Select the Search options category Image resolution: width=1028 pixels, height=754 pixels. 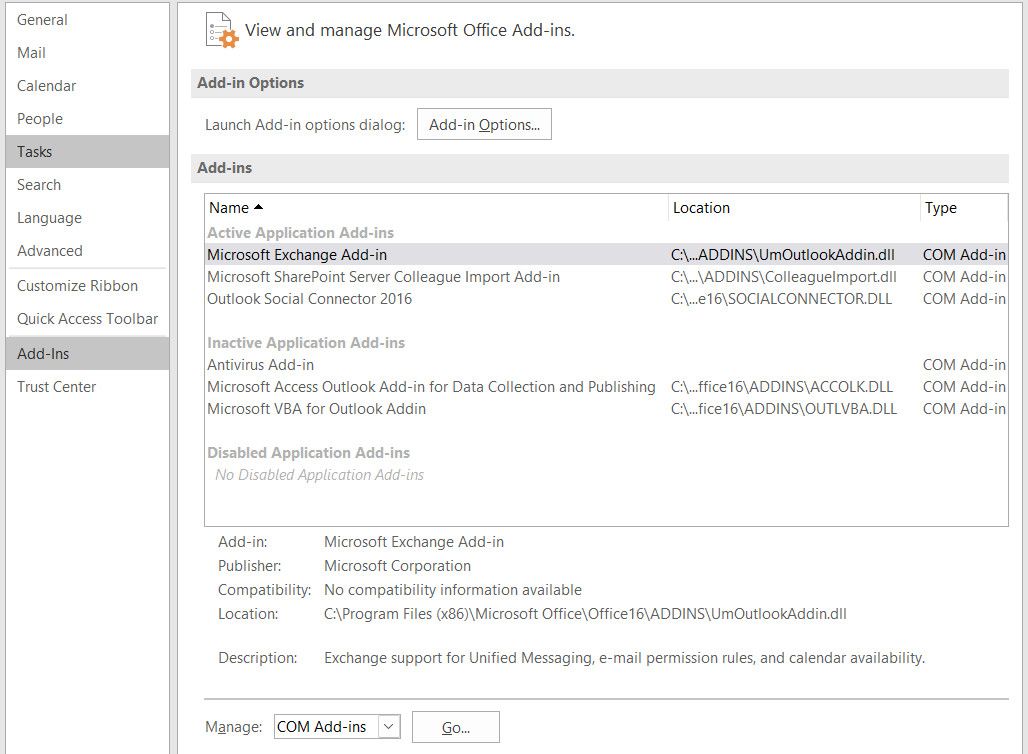tap(39, 185)
